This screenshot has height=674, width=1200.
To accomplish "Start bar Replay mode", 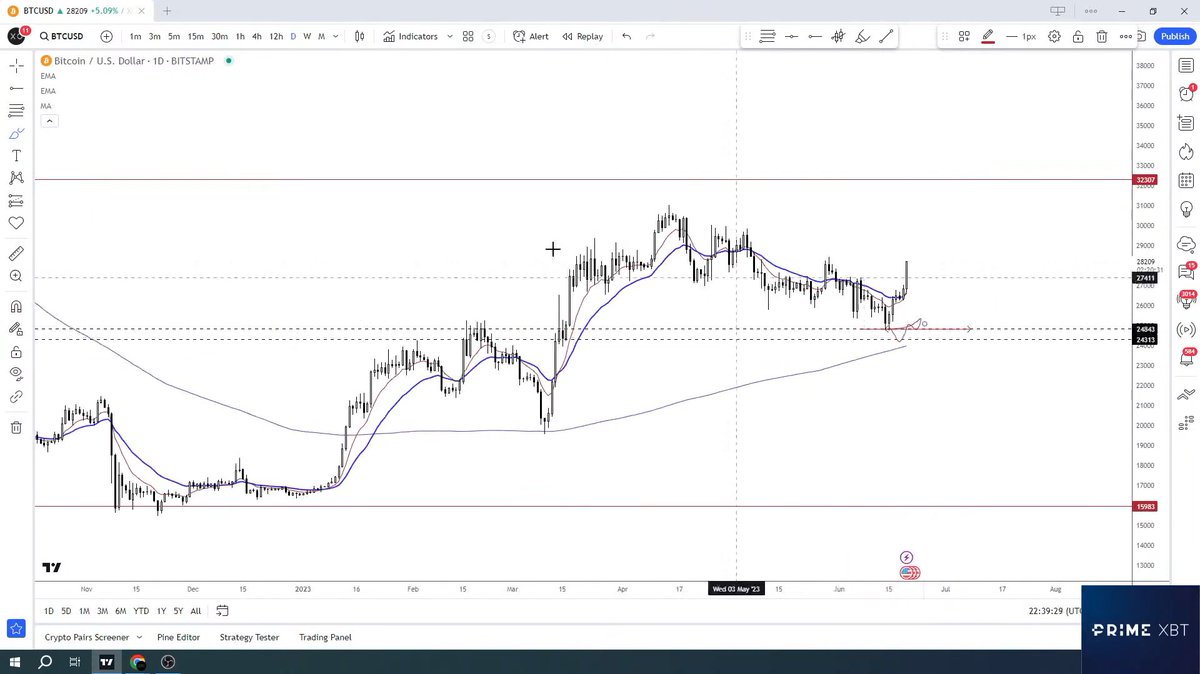I will 582,36.
